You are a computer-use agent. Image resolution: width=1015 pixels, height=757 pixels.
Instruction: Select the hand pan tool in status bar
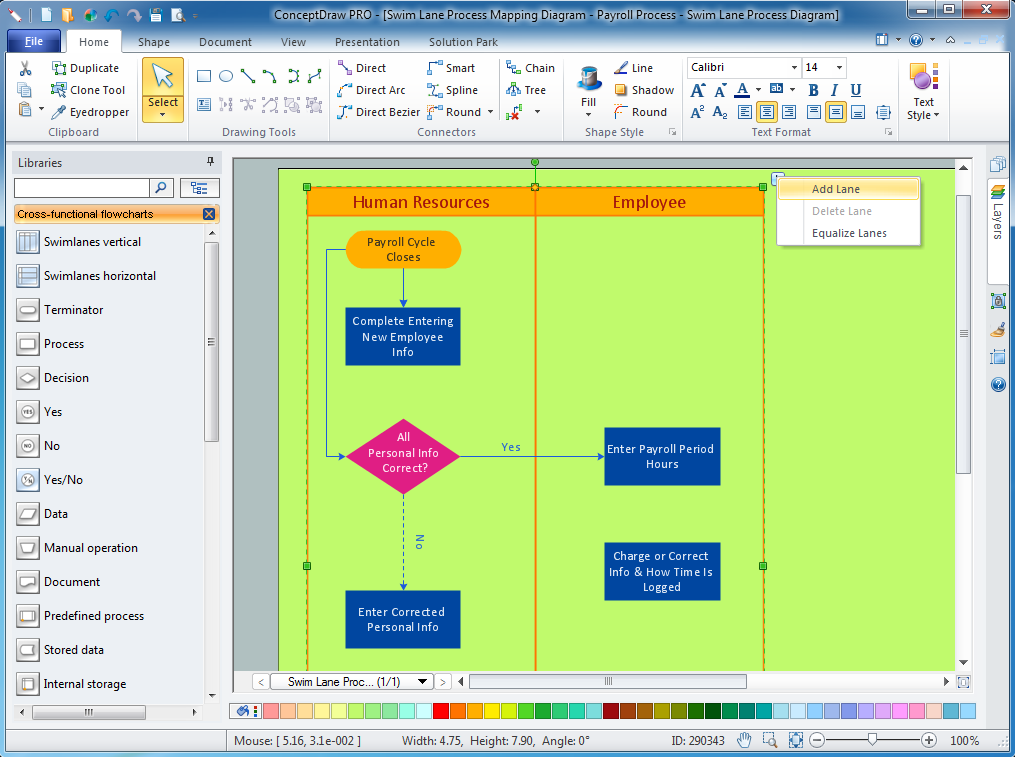pos(745,741)
